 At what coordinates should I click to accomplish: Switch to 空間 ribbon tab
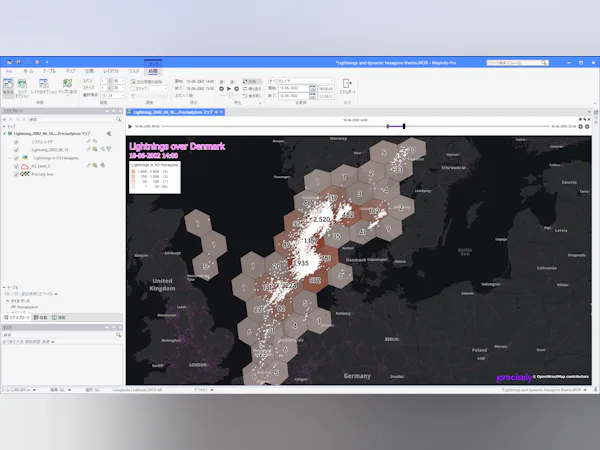pos(89,71)
